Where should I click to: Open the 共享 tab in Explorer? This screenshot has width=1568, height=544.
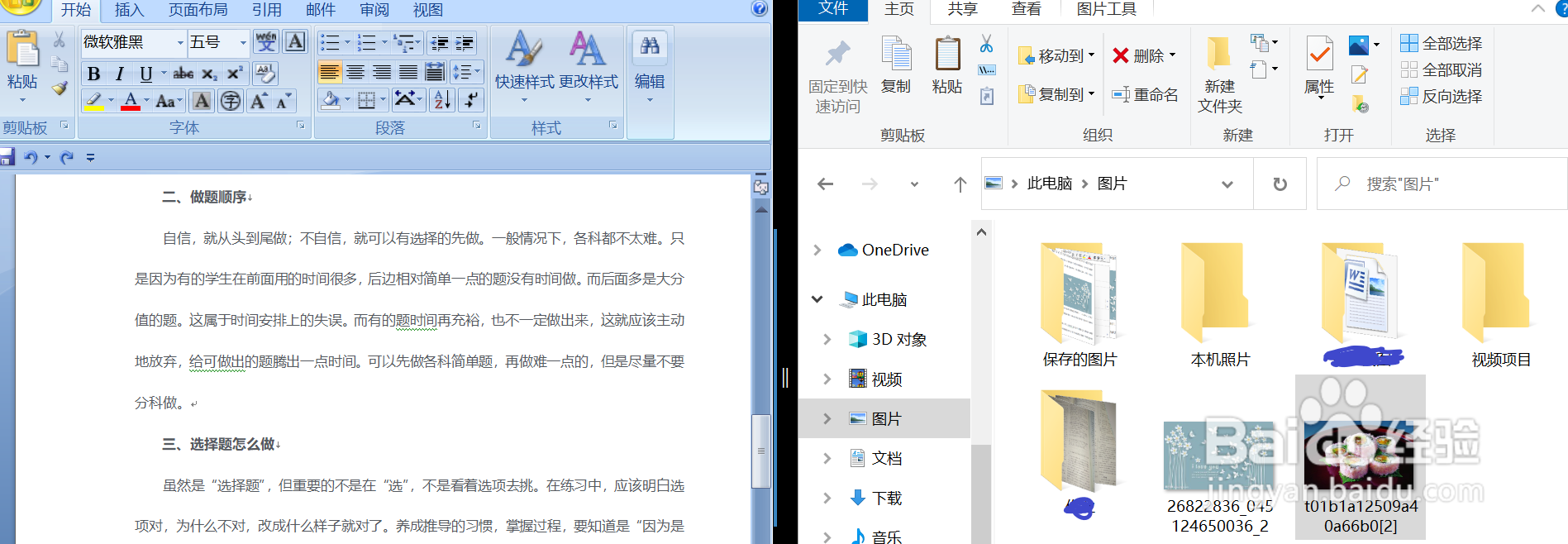(962, 9)
